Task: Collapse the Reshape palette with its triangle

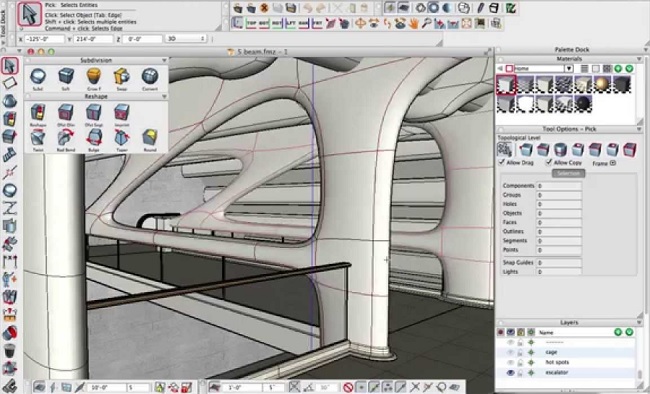Action: tap(164, 97)
